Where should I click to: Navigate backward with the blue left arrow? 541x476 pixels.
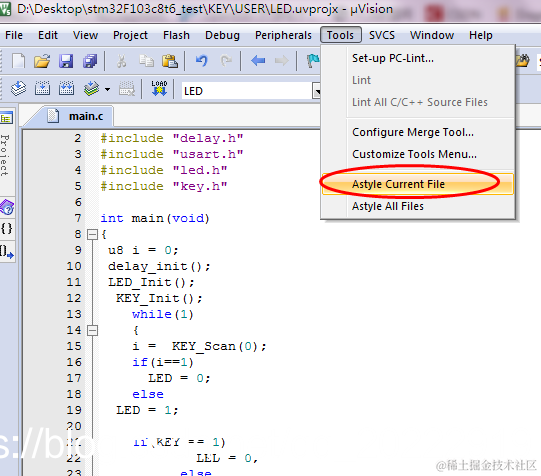click(x=258, y=61)
